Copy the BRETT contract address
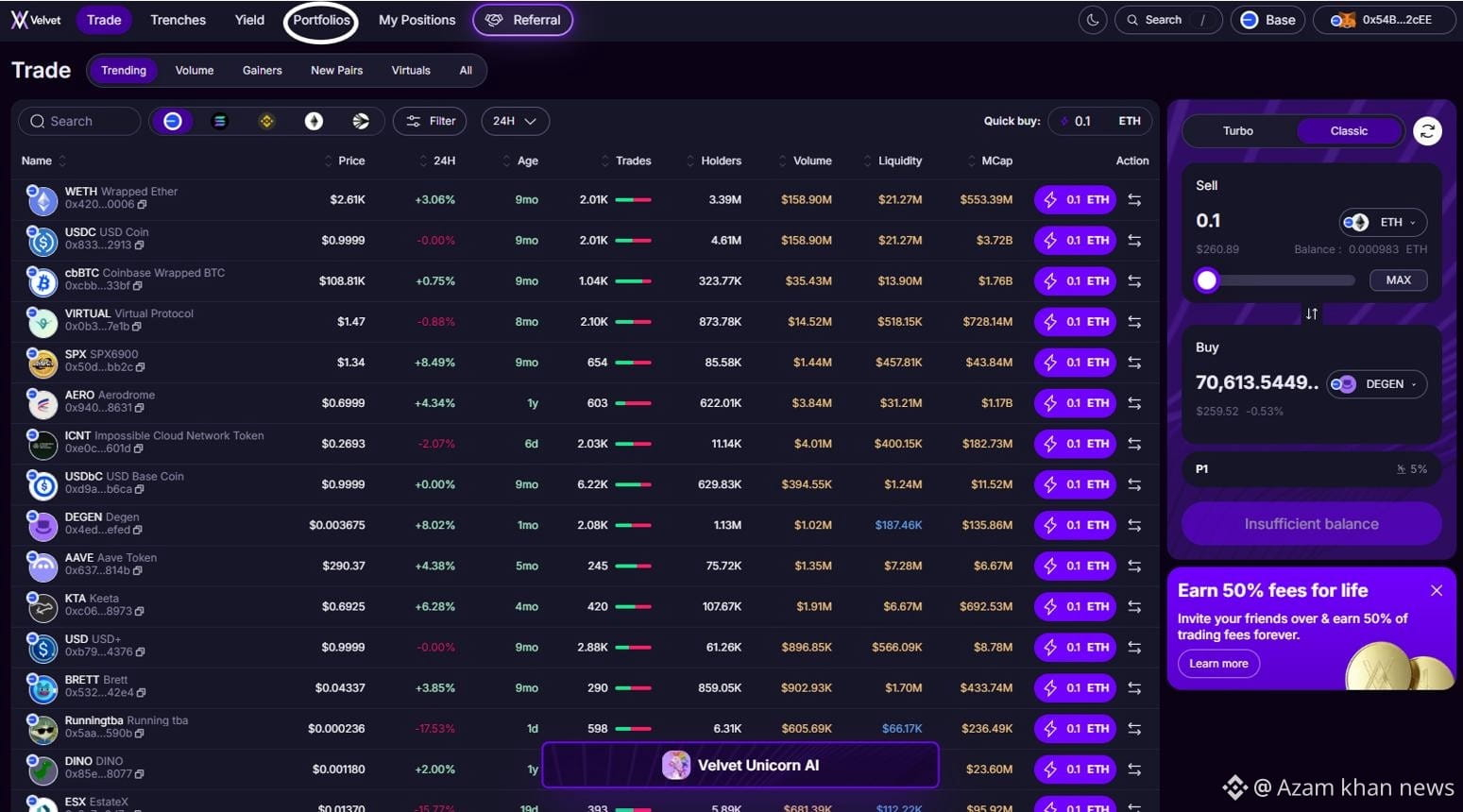This screenshot has height=812, width=1463. click(141, 693)
